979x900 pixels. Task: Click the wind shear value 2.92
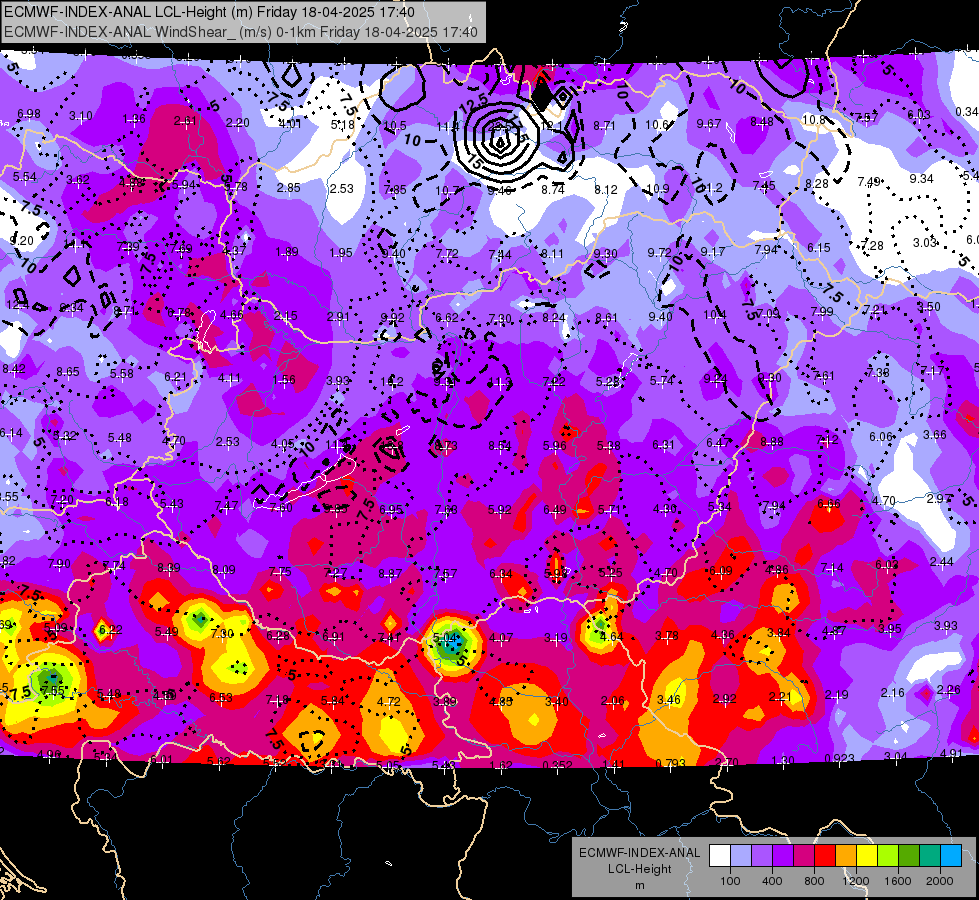point(724,698)
